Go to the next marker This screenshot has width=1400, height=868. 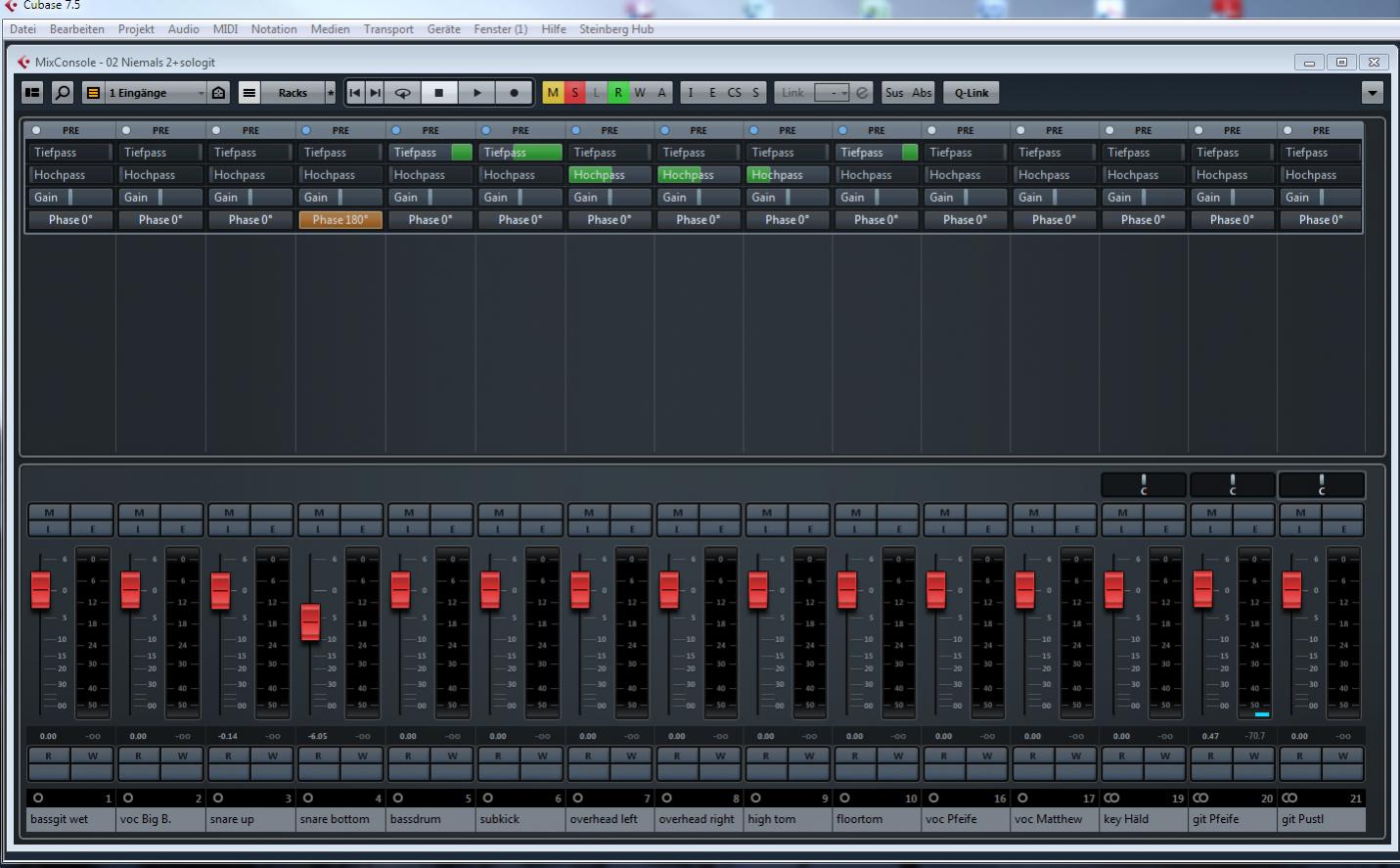(x=375, y=93)
